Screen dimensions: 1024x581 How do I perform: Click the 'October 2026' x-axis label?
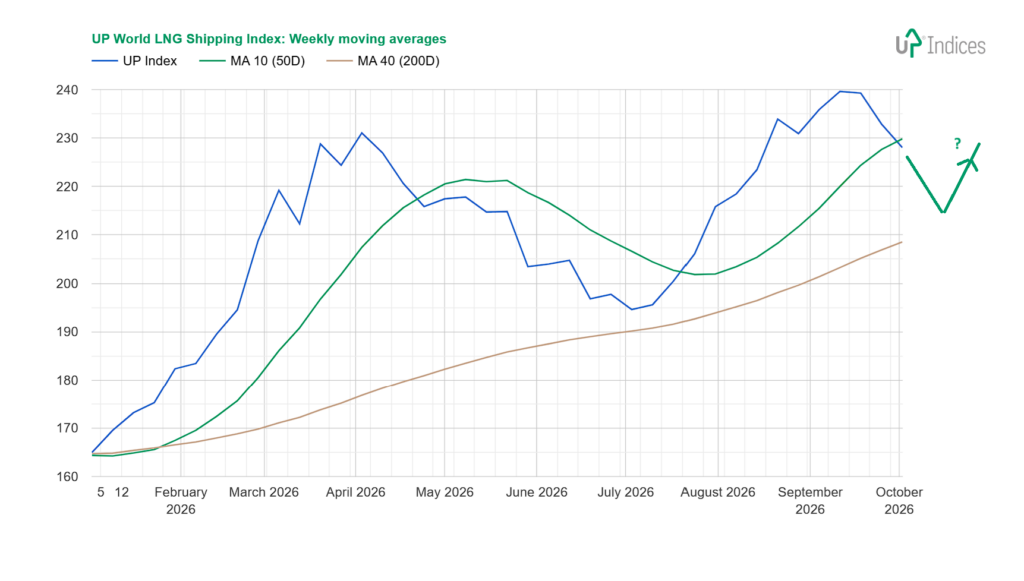coord(899,501)
